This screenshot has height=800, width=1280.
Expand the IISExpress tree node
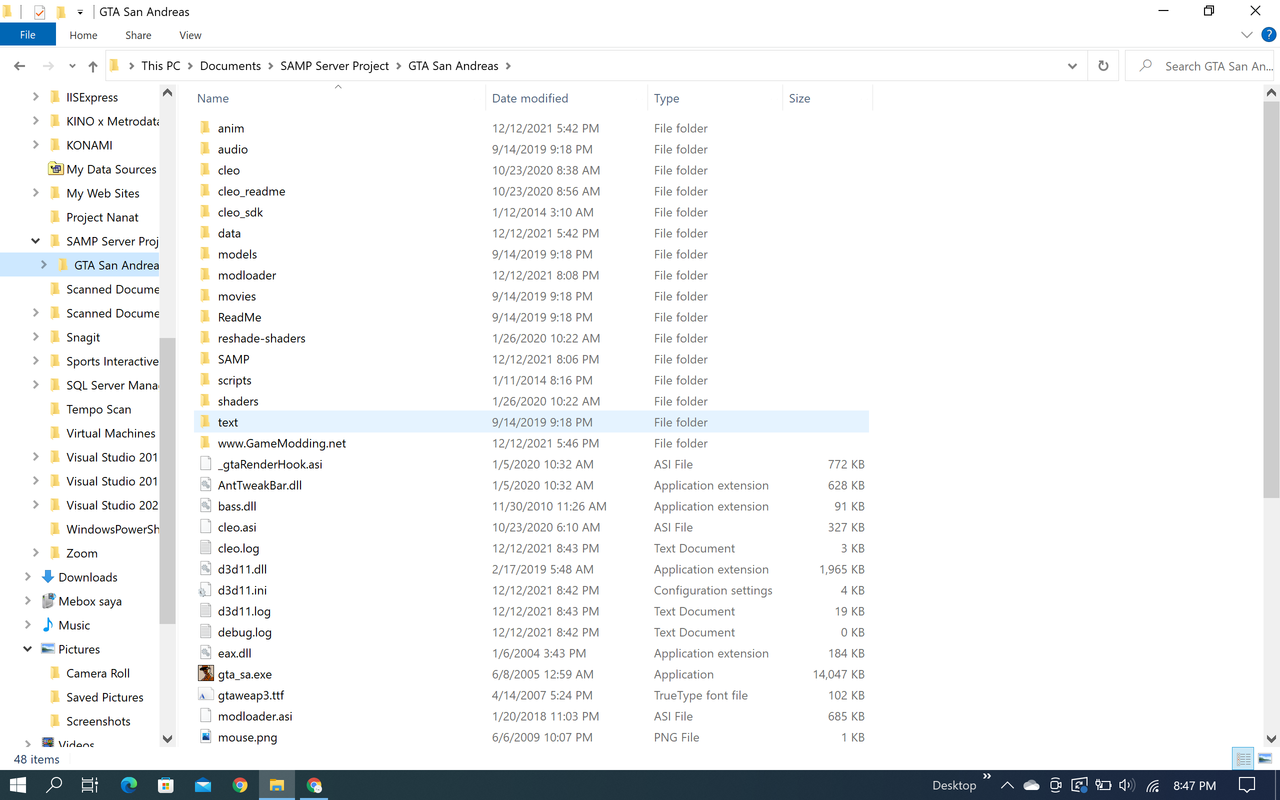pos(36,97)
